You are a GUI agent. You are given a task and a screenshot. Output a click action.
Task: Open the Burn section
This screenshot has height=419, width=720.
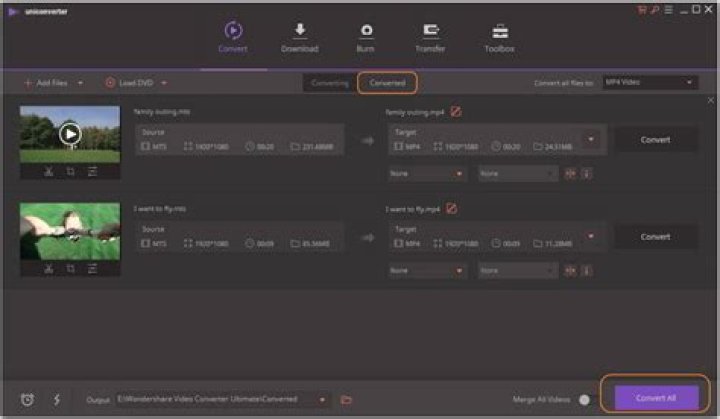pyautogui.click(x=366, y=37)
